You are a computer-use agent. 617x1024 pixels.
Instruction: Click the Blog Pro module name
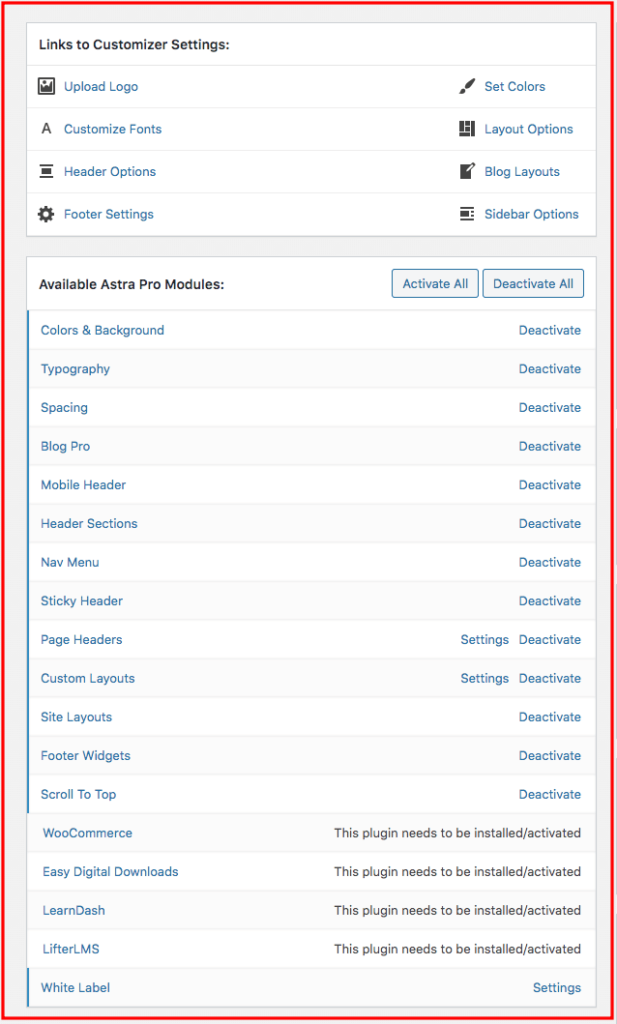[x=65, y=446]
